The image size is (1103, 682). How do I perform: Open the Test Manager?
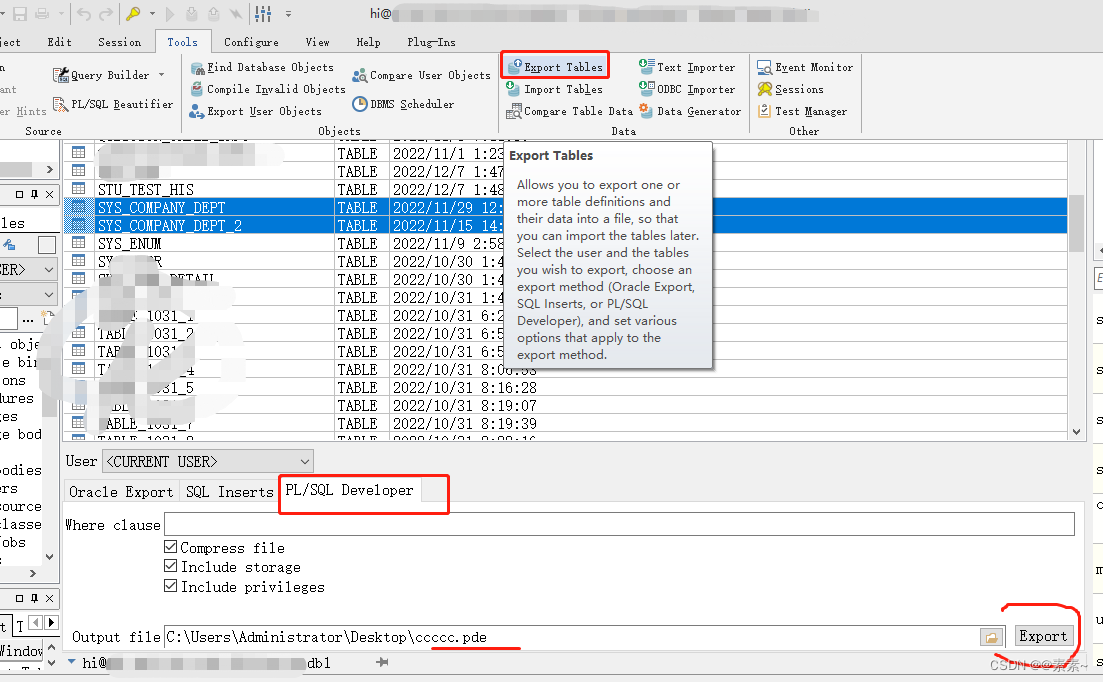(803, 111)
